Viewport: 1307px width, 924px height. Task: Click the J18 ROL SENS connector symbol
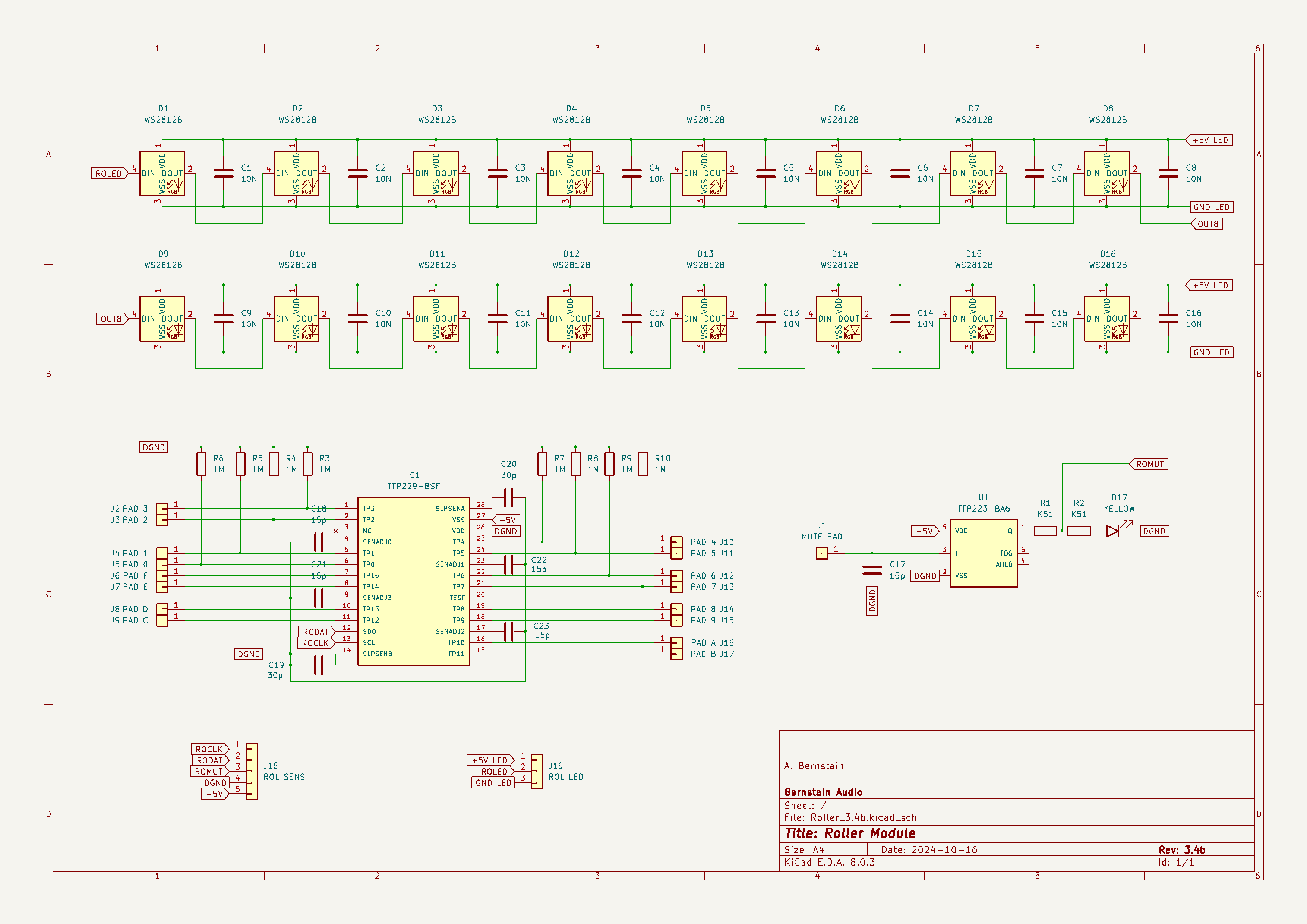[252, 771]
